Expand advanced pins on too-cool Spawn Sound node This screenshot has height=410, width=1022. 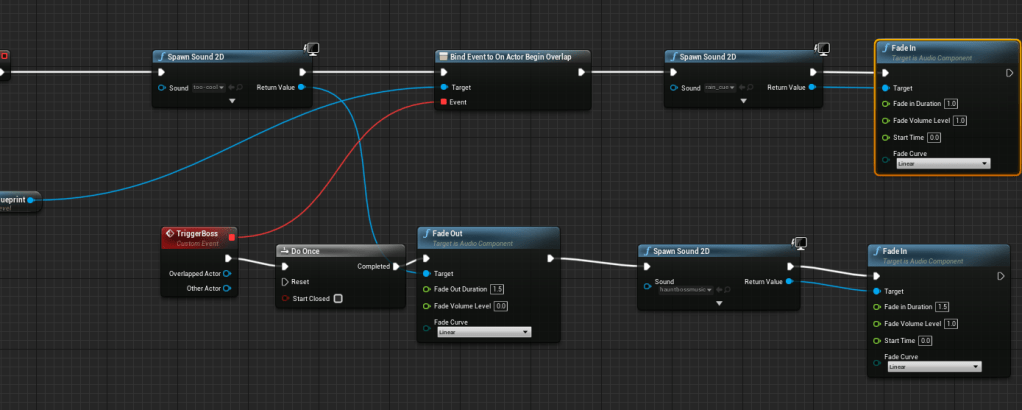tap(232, 101)
